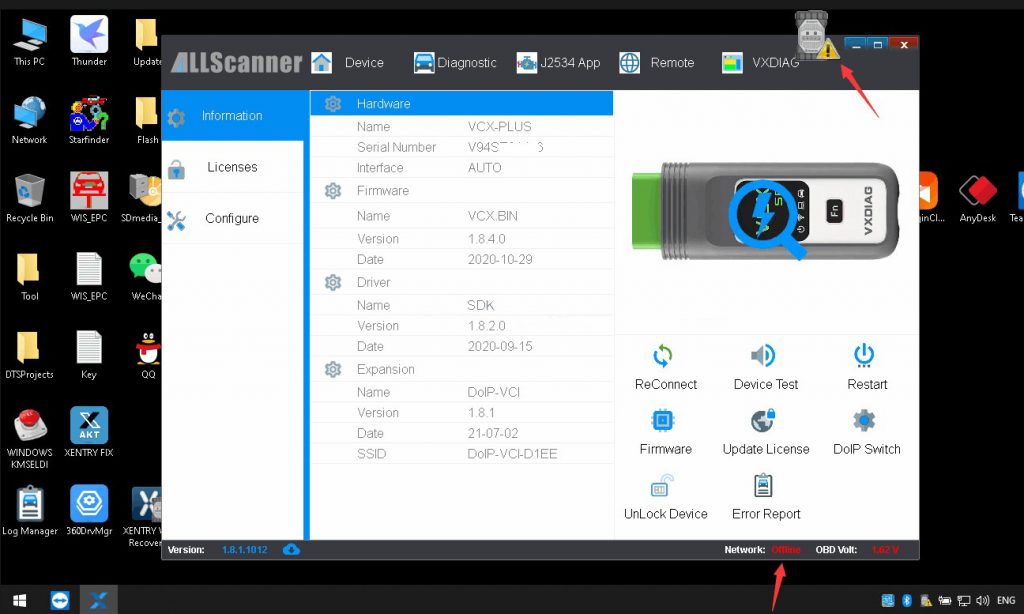Click the Expansion section header
The width and height of the screenshot is (1024, 614).
coord(461,369)
